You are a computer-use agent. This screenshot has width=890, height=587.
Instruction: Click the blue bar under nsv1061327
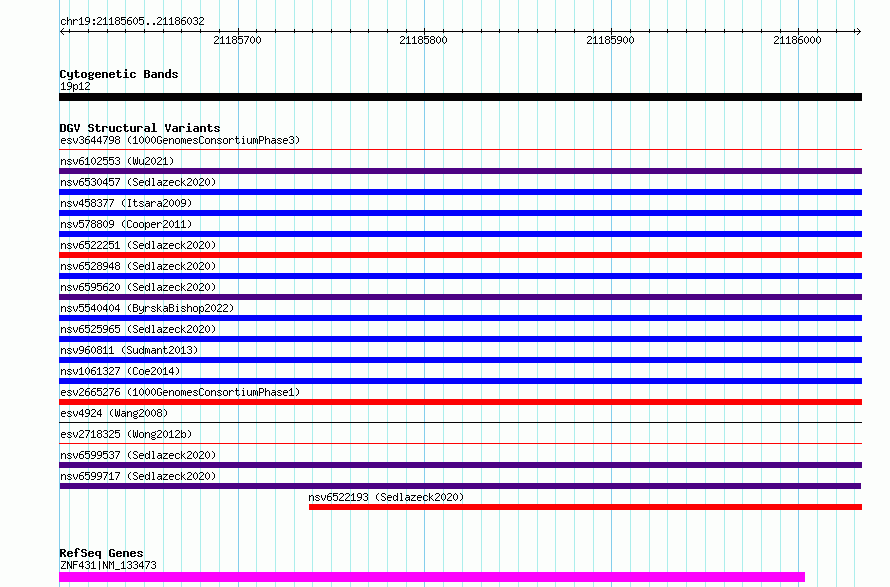[460, 381]
